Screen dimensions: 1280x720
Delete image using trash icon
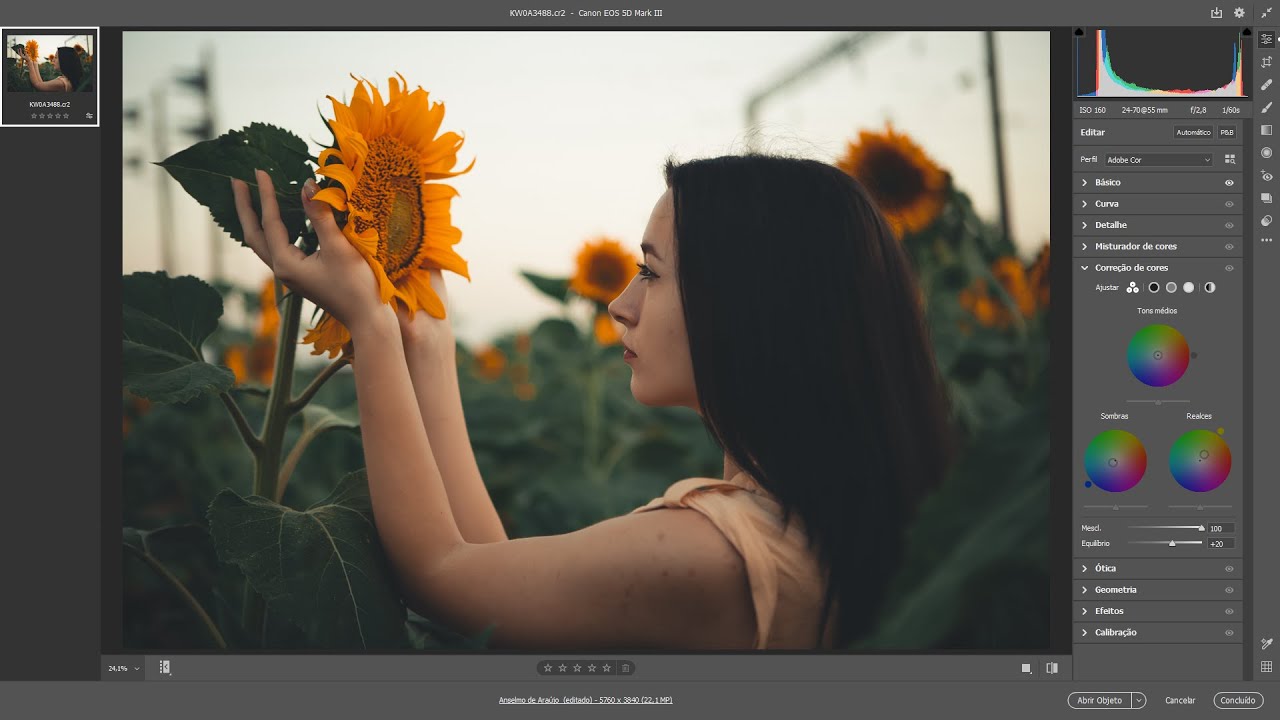(625, 668)
